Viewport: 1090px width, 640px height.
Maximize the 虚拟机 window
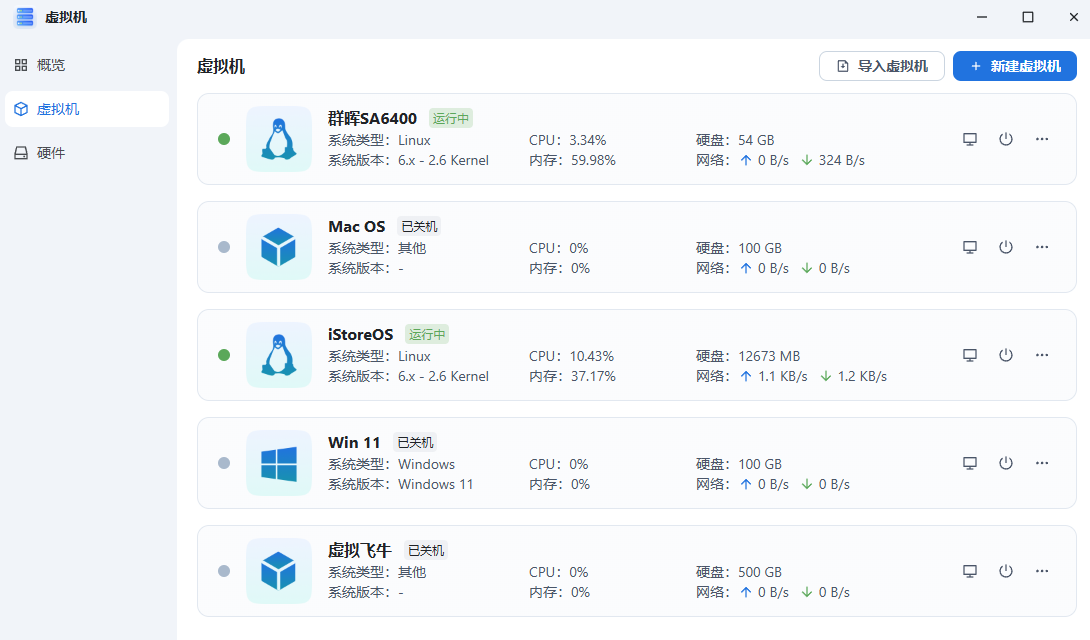coord(1027,17)
